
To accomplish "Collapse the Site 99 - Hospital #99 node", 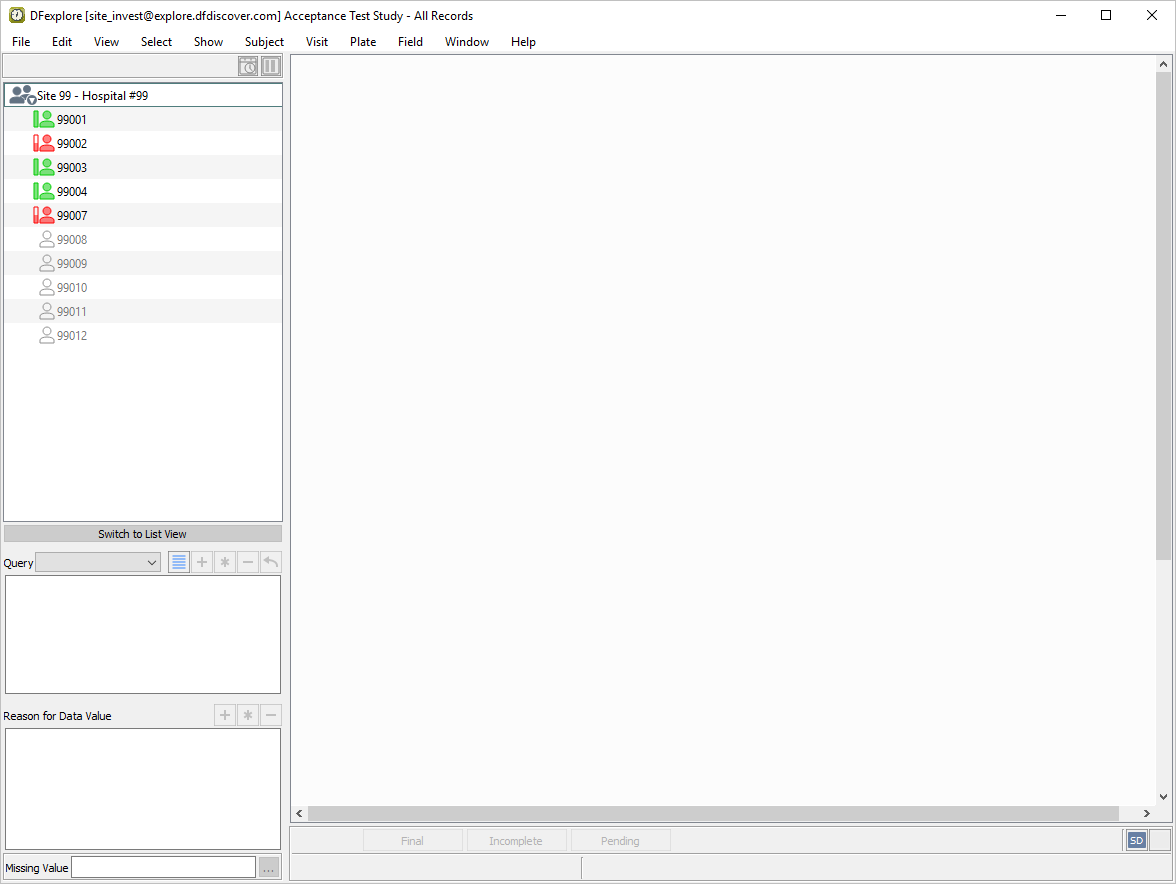I will coord(21,96).
